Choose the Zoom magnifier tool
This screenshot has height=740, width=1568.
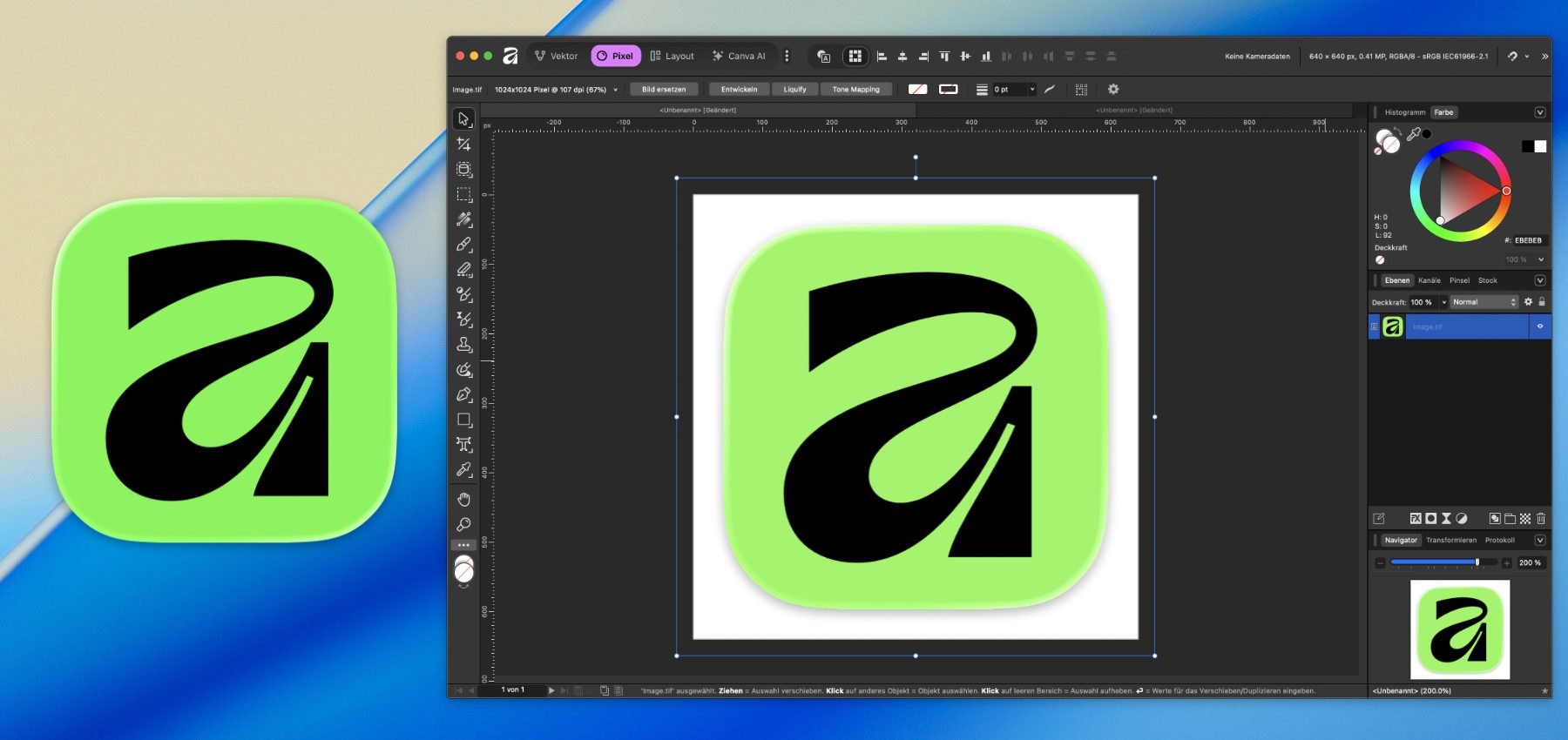463,524
